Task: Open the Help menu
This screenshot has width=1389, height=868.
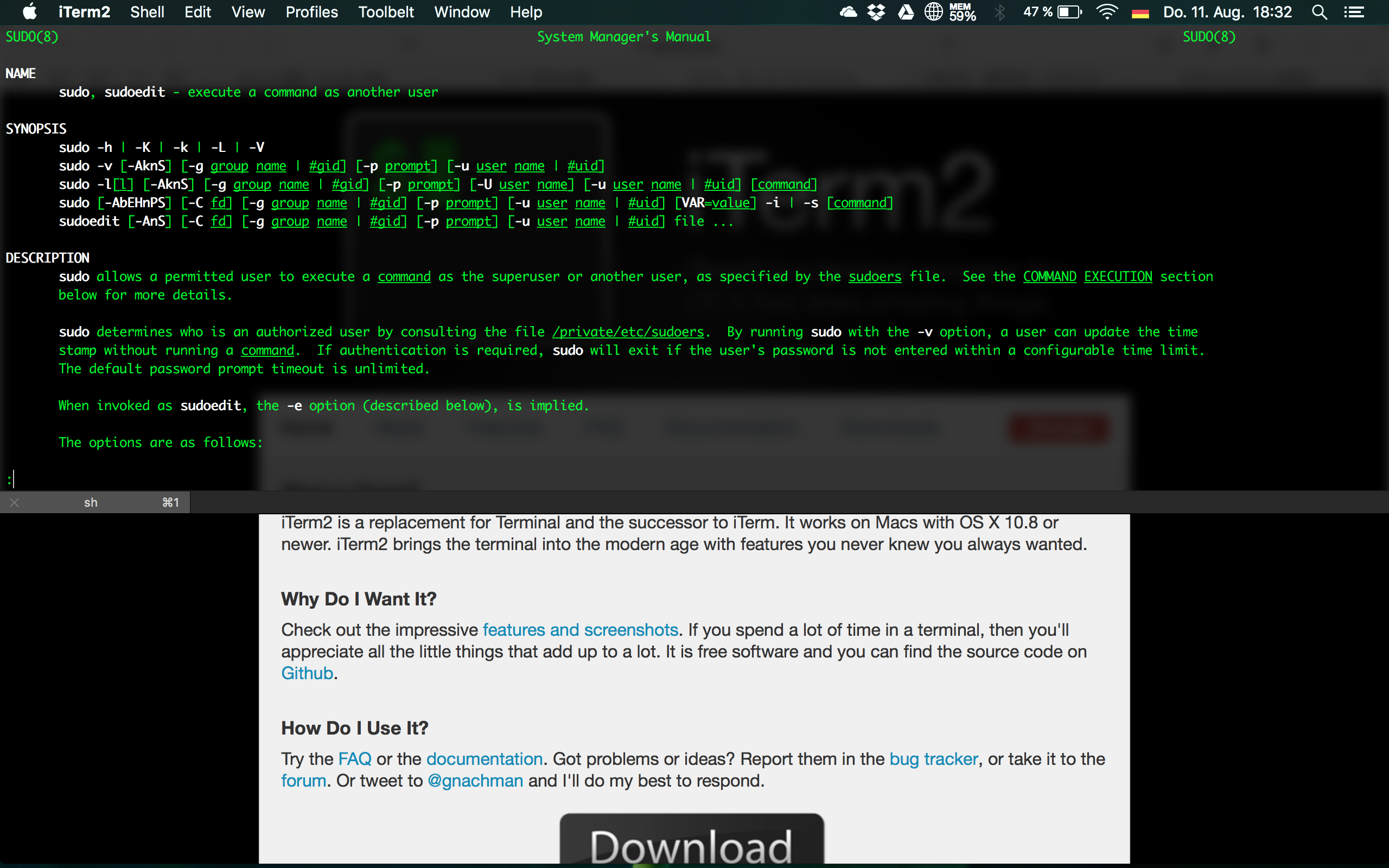Action: (x=526, y=12)
